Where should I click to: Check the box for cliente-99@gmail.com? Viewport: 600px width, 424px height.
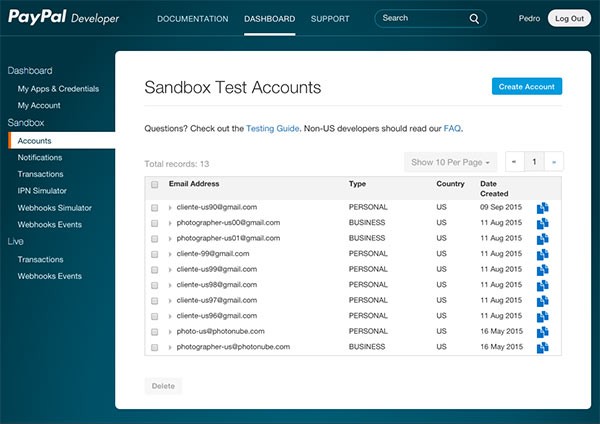155,254
